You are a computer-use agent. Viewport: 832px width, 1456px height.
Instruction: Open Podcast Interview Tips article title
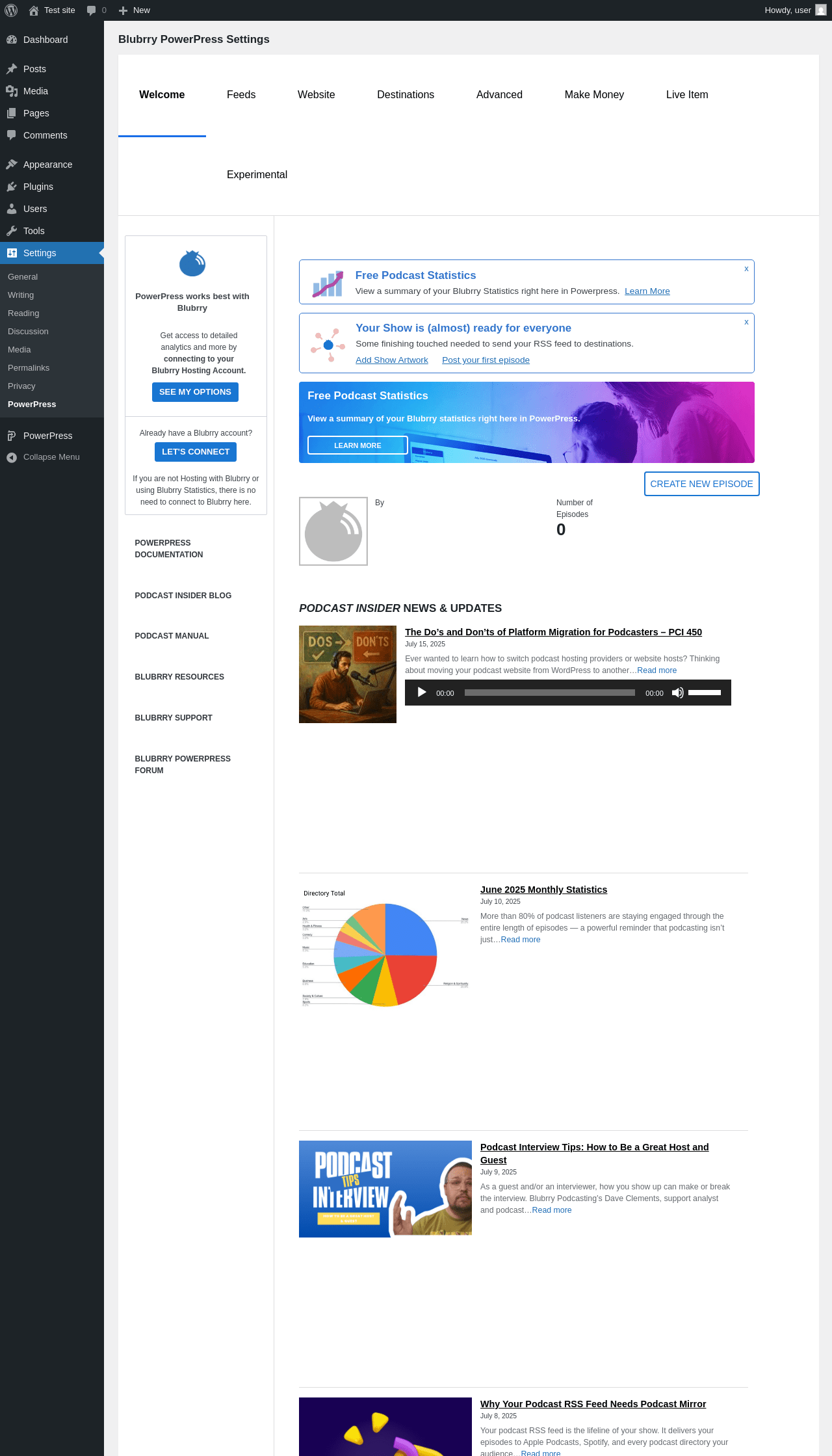click(594, 1154)
